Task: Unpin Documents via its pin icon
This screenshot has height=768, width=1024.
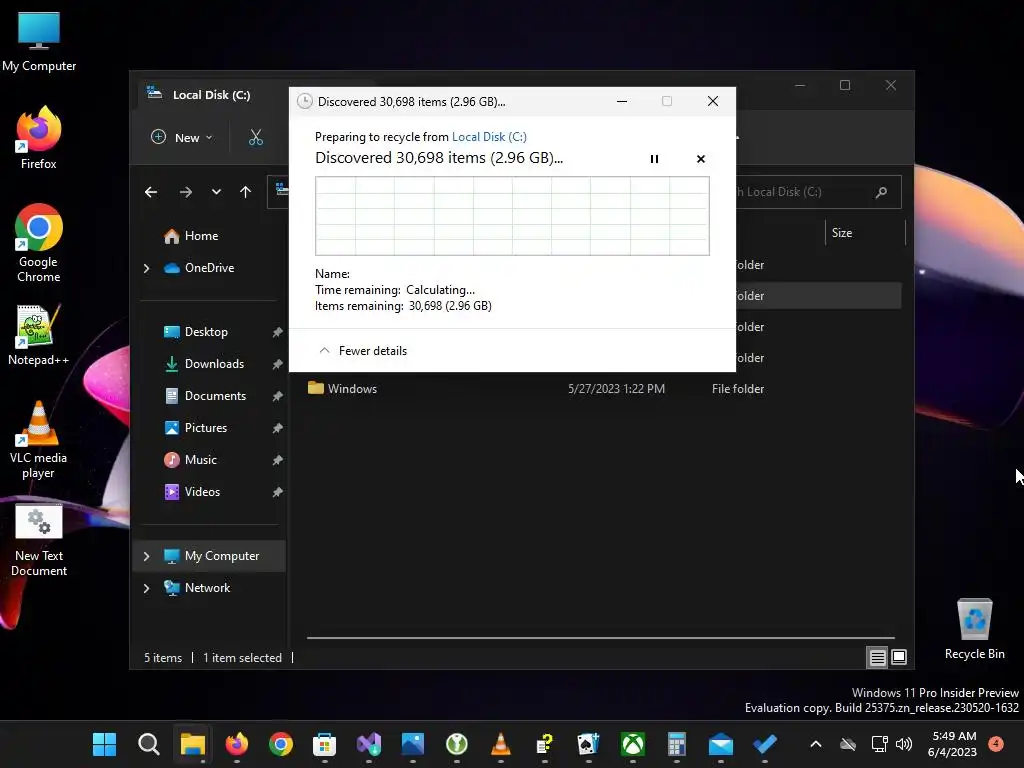Action: [278, 396]
